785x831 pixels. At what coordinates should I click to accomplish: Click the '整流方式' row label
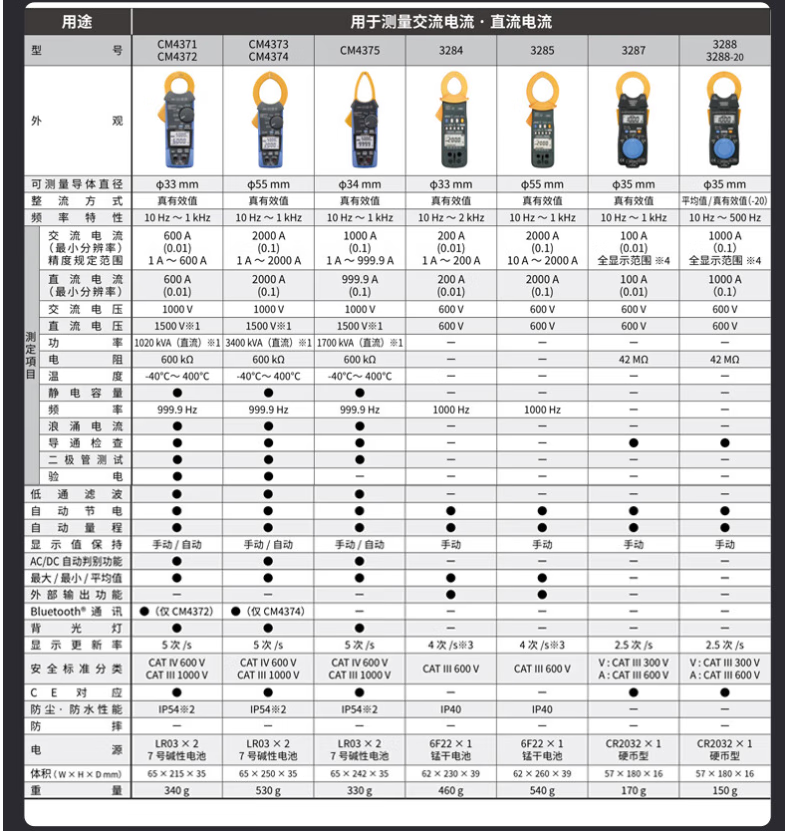[77, 201]
